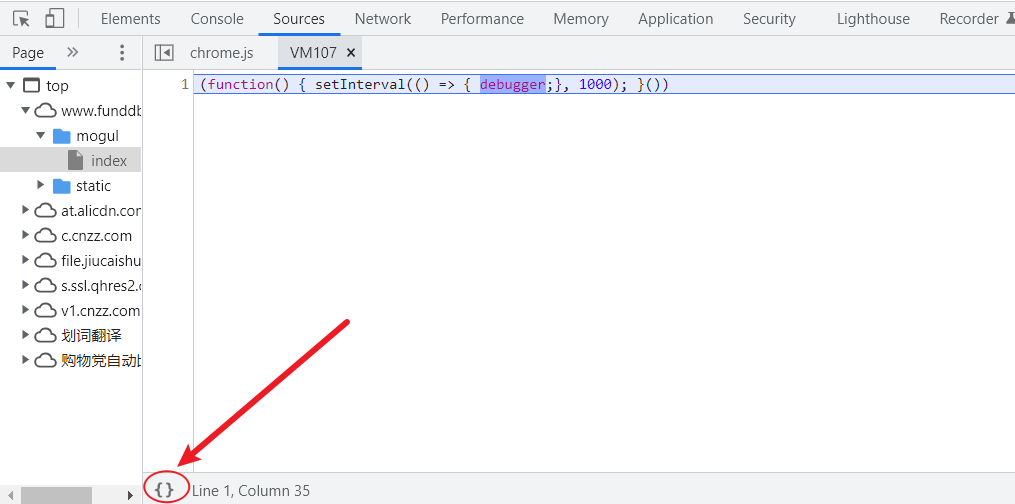Click the mogul folder icon
The height and width of the screenshot is (504, 1015).
(x=61, y=136)
